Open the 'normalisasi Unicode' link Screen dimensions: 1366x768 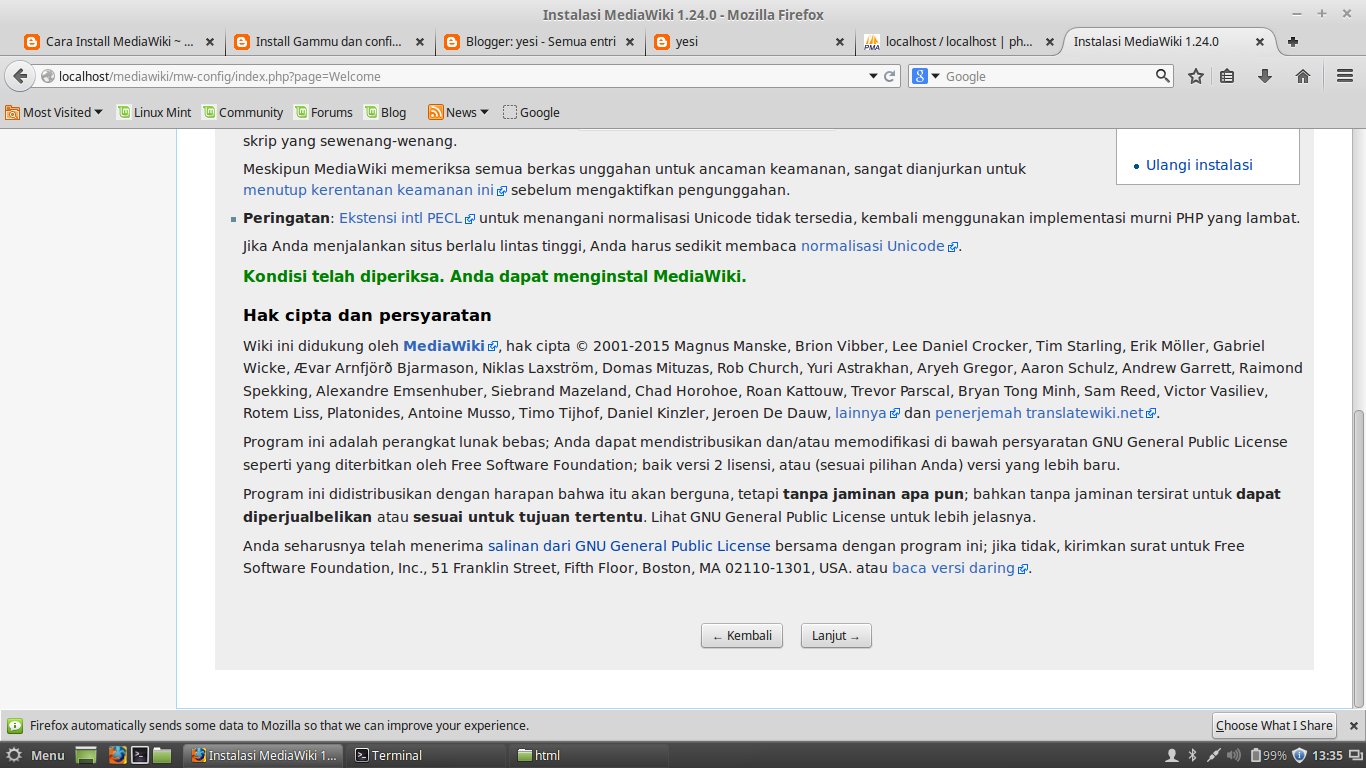pos(879,246)
